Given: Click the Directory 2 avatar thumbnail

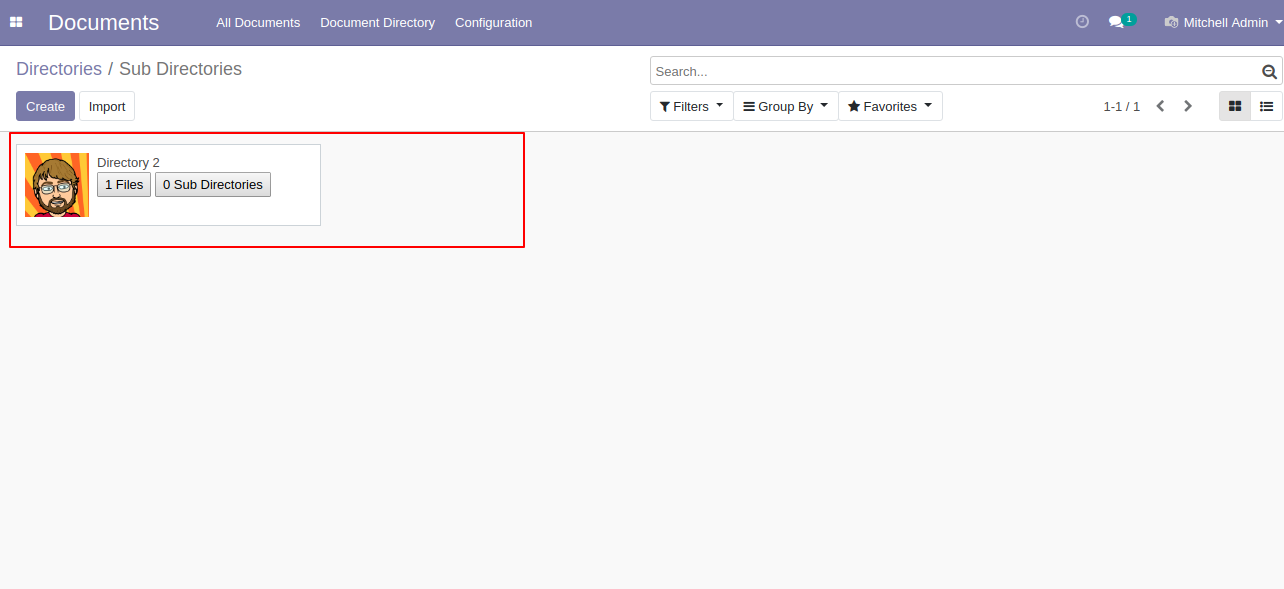Looking at the screenshot, I should pyautogui.click(x=57, y=185).
